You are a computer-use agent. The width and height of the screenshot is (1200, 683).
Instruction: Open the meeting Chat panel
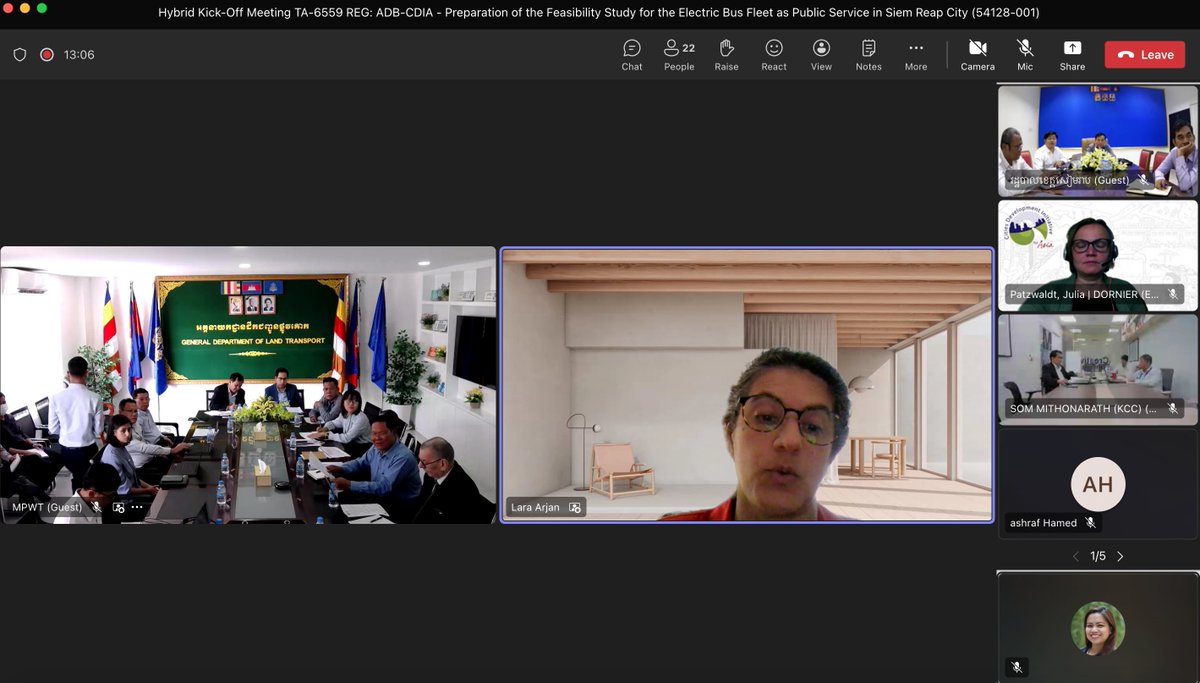click(x=632, y=55)
